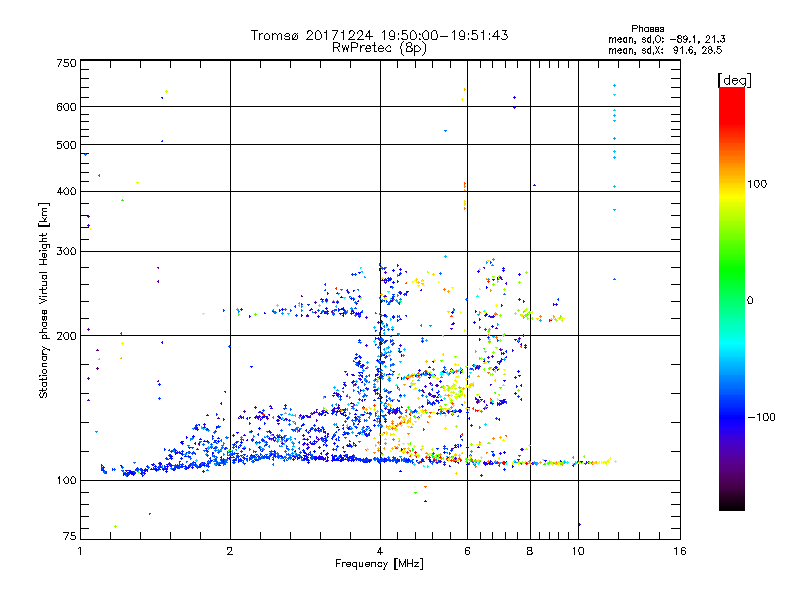
Task: Click the '[deg]' colorbar unit label
Action: pyautogui.click(x=734, y=80)
